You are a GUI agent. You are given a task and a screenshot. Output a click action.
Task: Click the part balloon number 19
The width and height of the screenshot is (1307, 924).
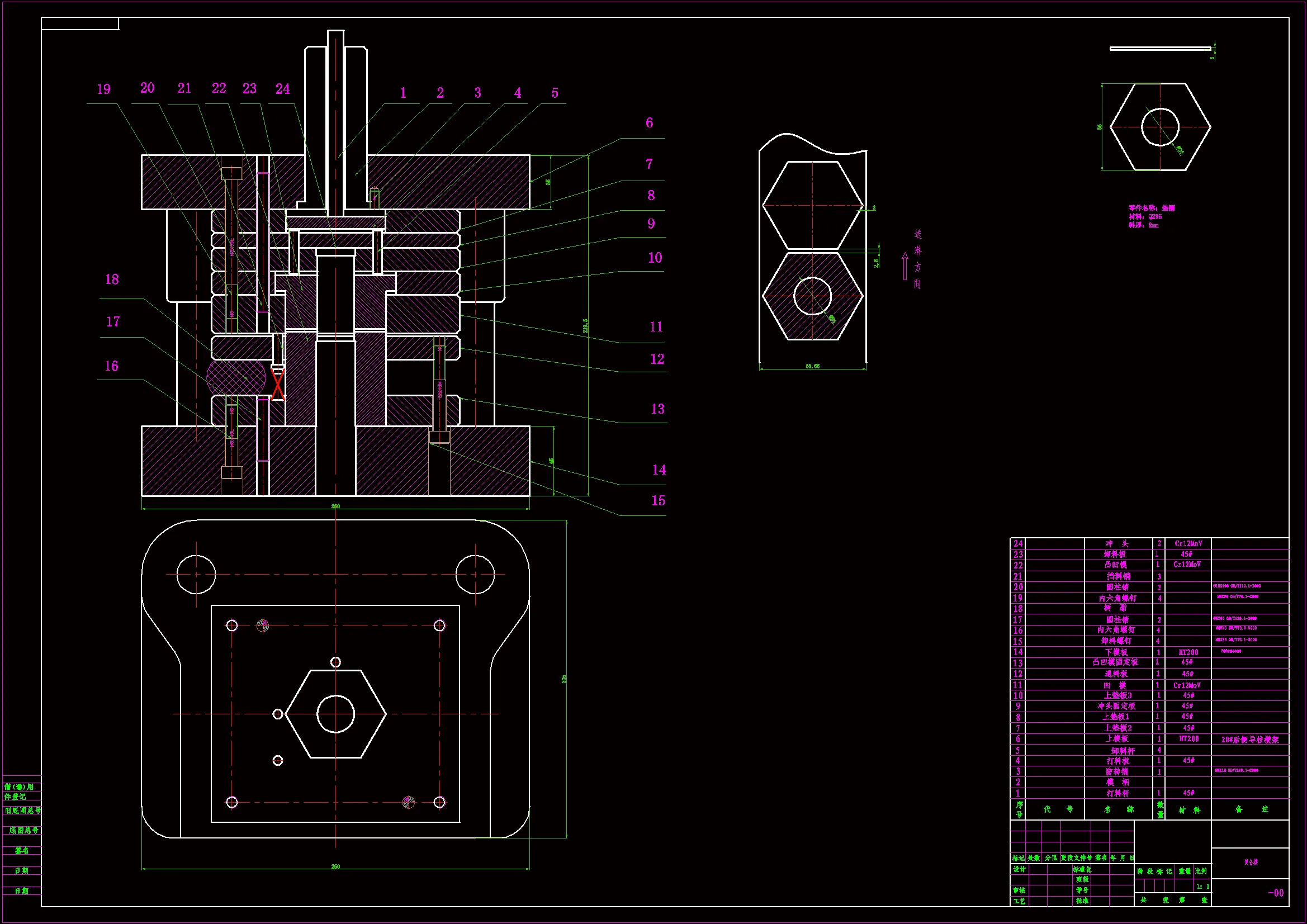point(103,89)
